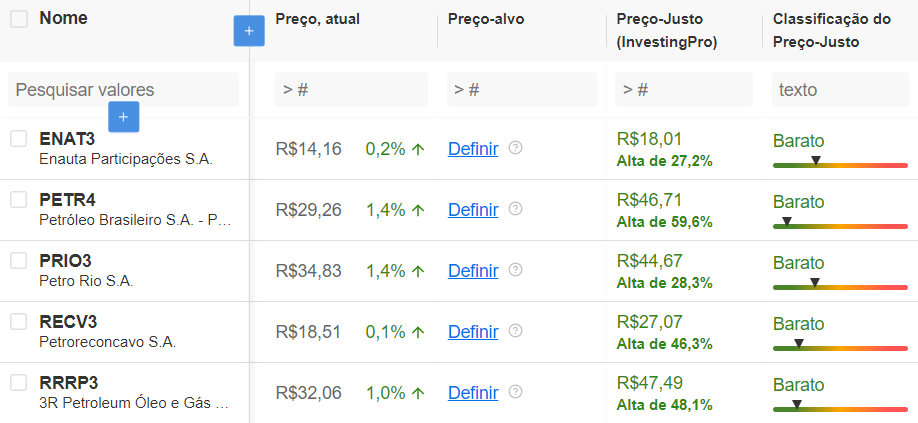
Task: Open help icon next to RRRP3 Definir
Action: [x=515, y=391]
